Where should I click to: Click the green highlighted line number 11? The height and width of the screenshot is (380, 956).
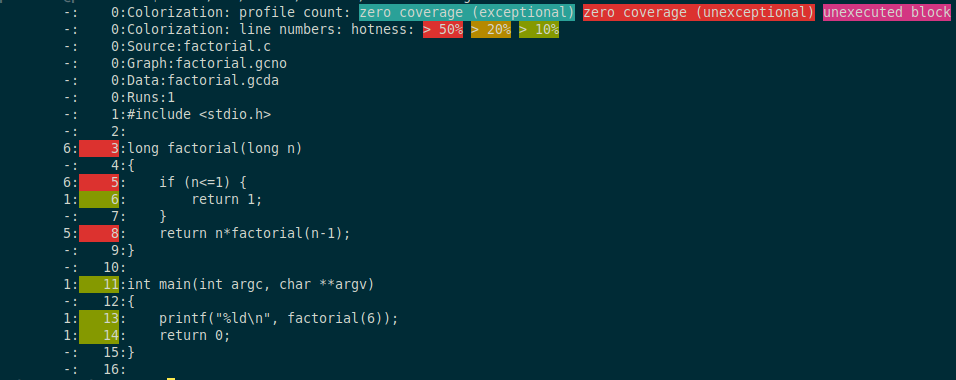tap(99, 284)
